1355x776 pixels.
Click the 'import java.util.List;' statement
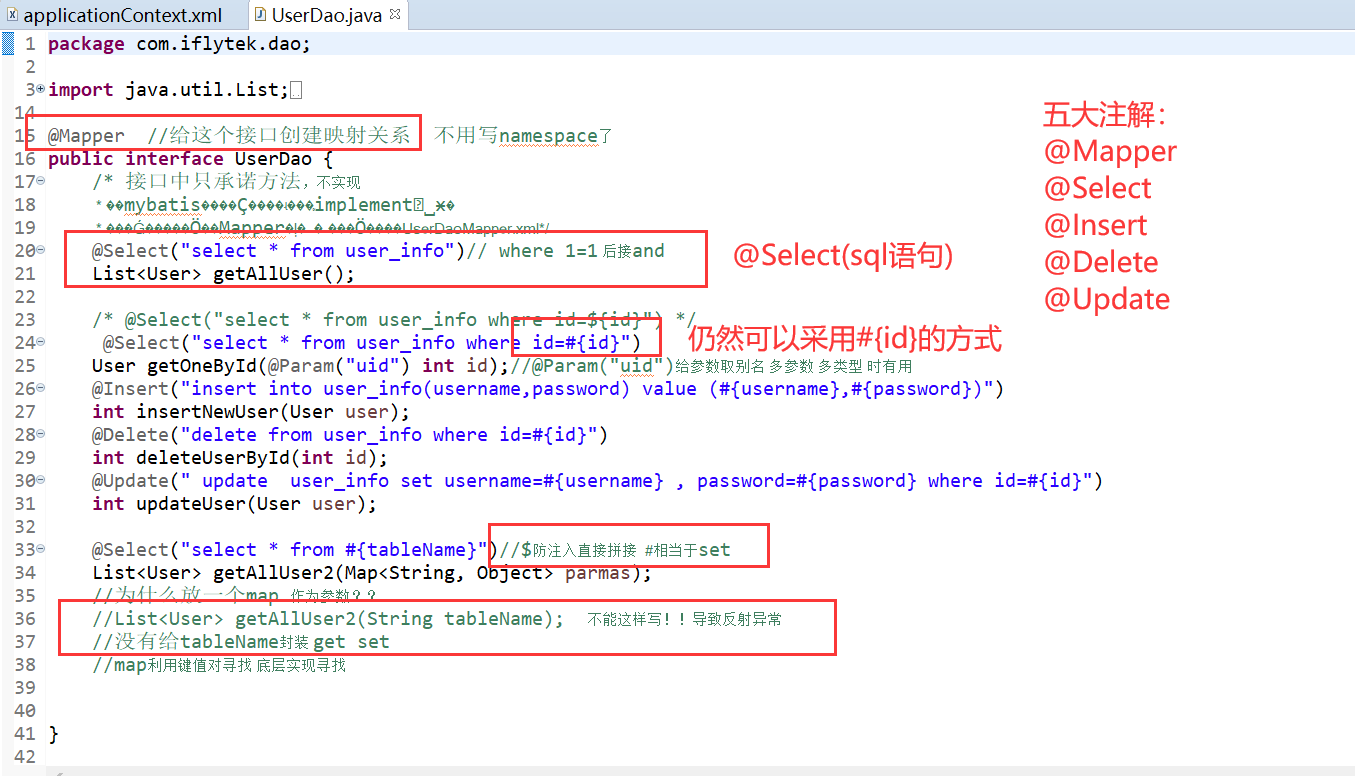168,90
